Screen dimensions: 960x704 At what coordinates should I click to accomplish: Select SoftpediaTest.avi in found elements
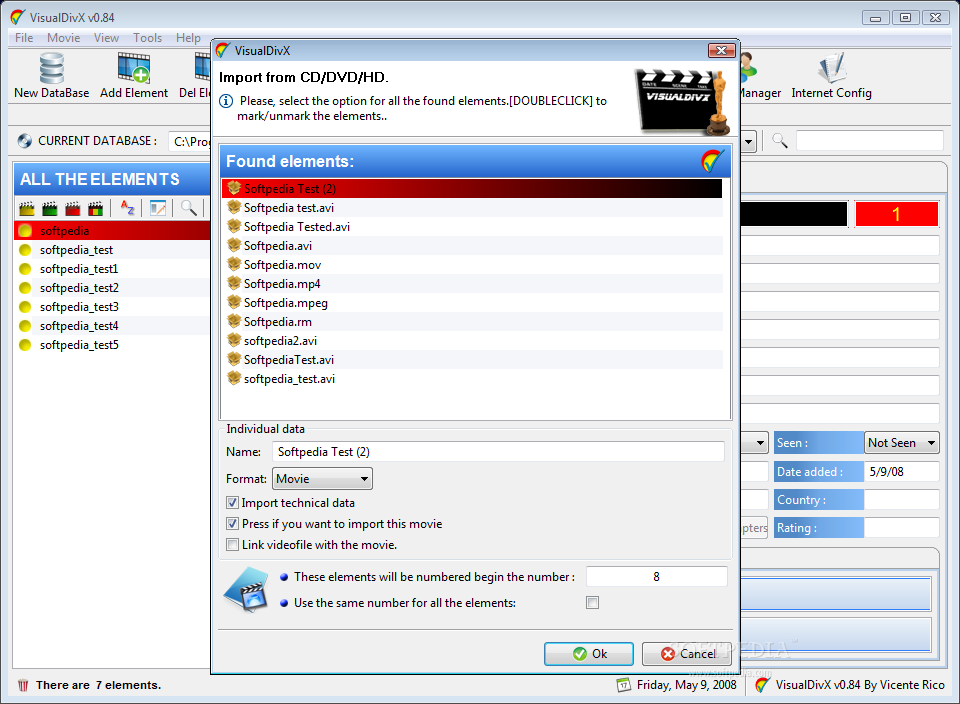click(x=472, y=359)
